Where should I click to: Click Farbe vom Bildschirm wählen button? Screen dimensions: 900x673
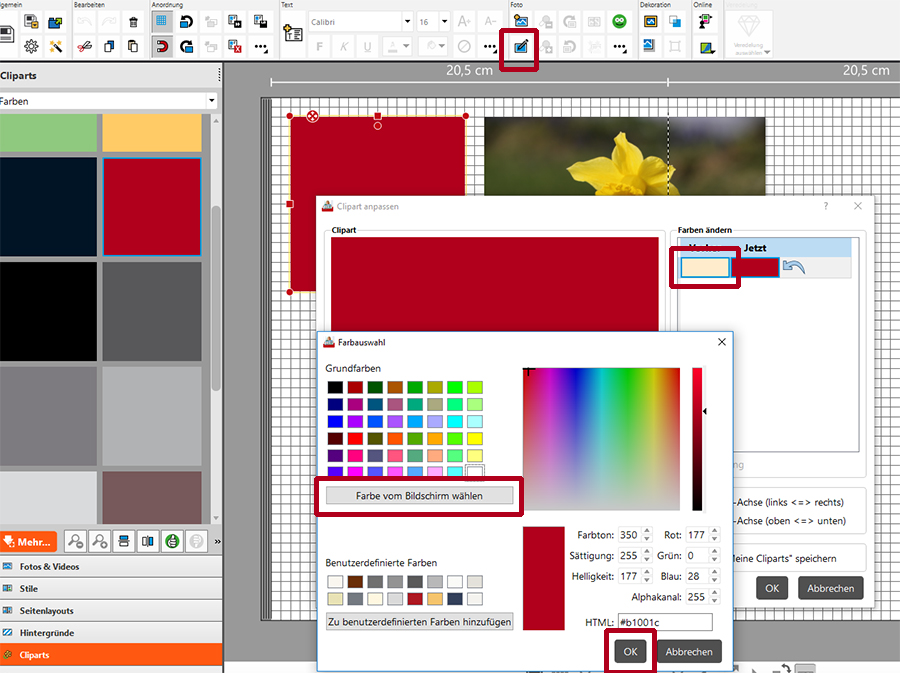point(419,496)
